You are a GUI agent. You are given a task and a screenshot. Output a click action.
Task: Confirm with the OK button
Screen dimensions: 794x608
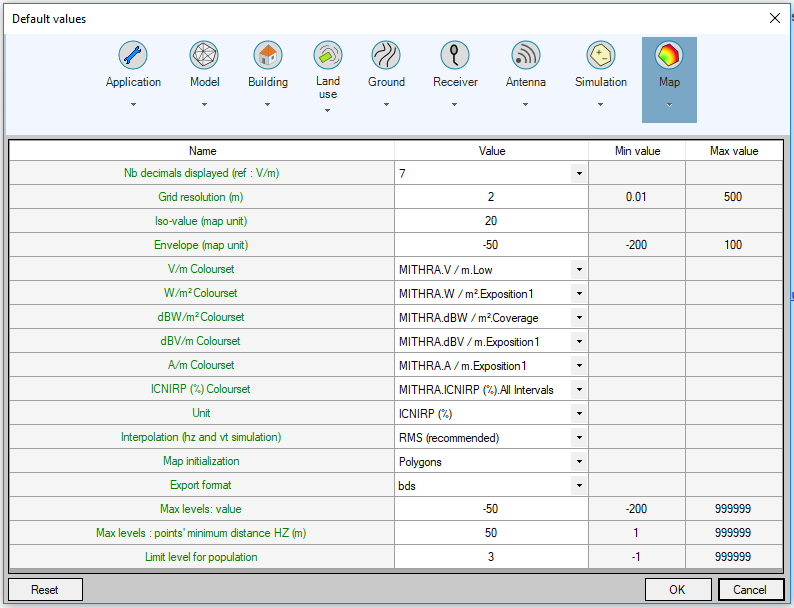tap(678, 590)
